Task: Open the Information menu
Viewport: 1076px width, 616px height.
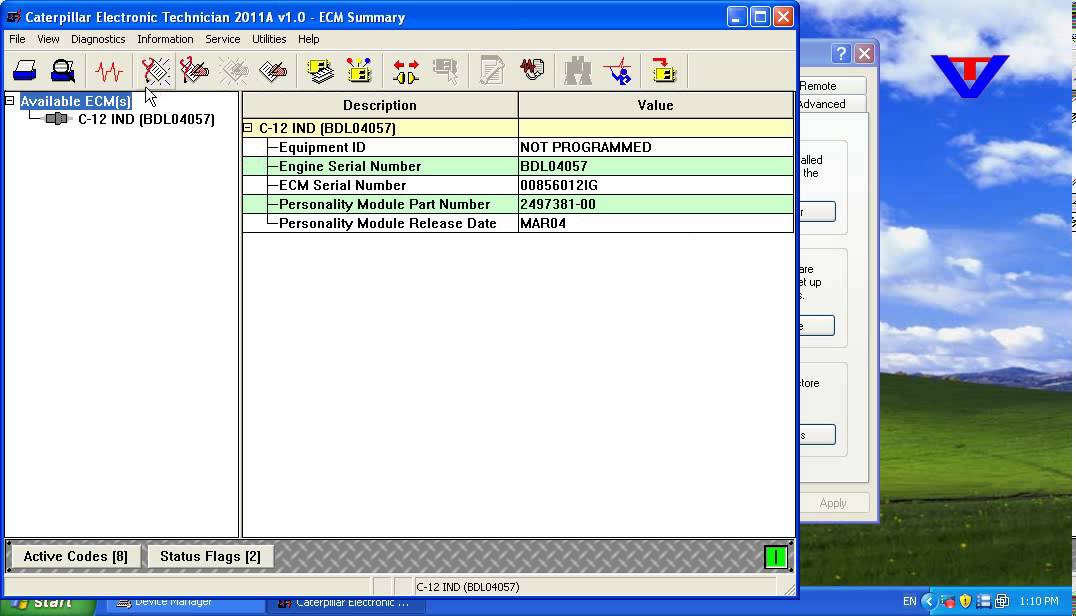Action: pos(165,39)
